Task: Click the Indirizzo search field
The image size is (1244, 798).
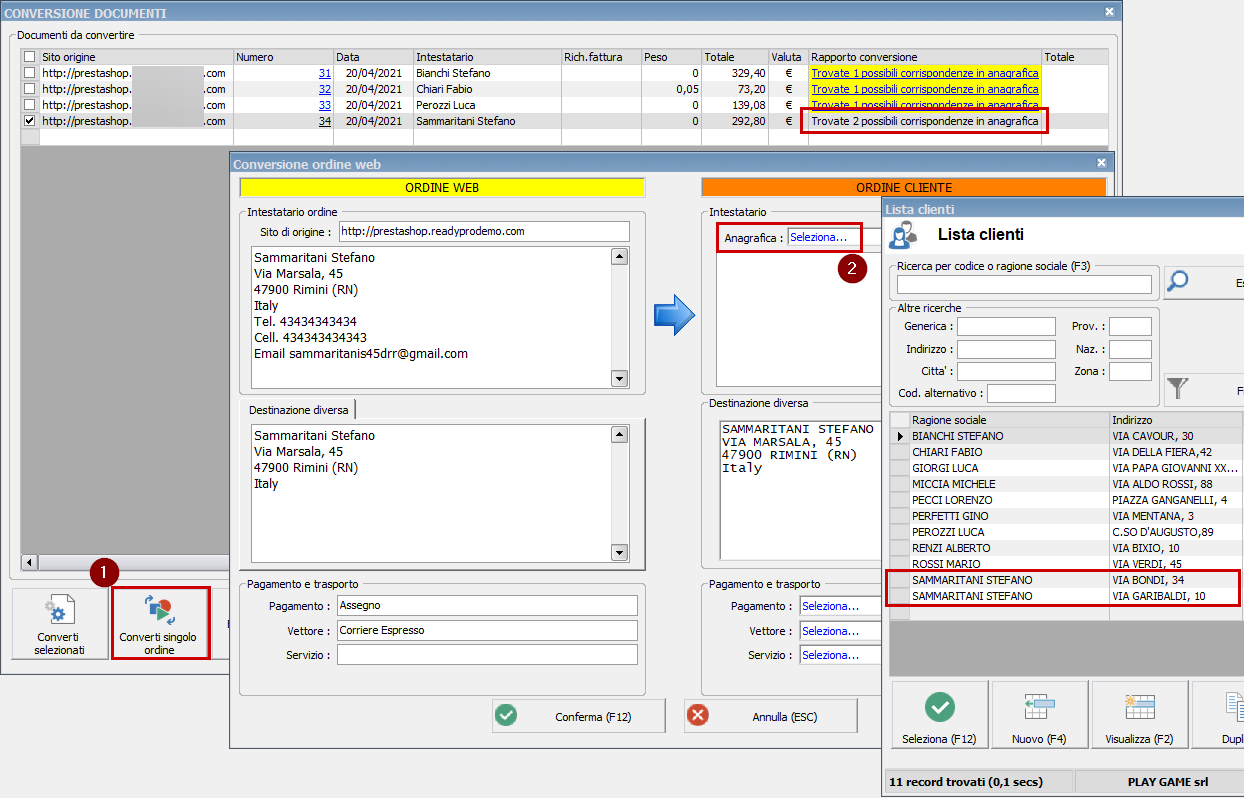Action: click(1006, 349)
